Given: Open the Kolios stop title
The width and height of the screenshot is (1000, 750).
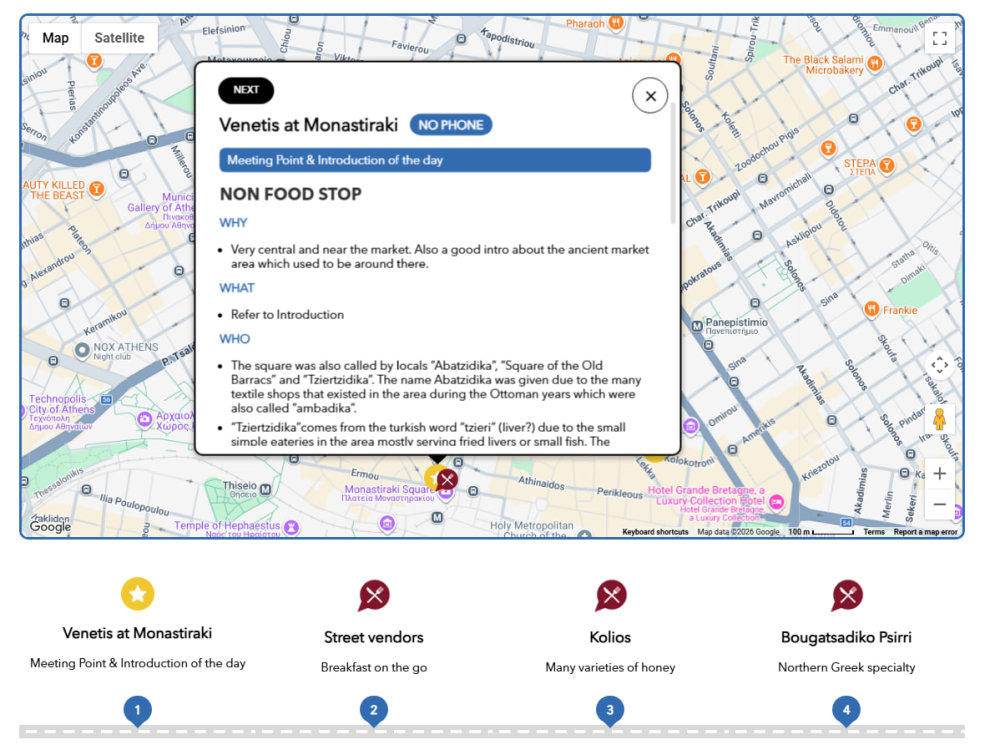Looking at the screenshot, I should (x=610, y=637).
